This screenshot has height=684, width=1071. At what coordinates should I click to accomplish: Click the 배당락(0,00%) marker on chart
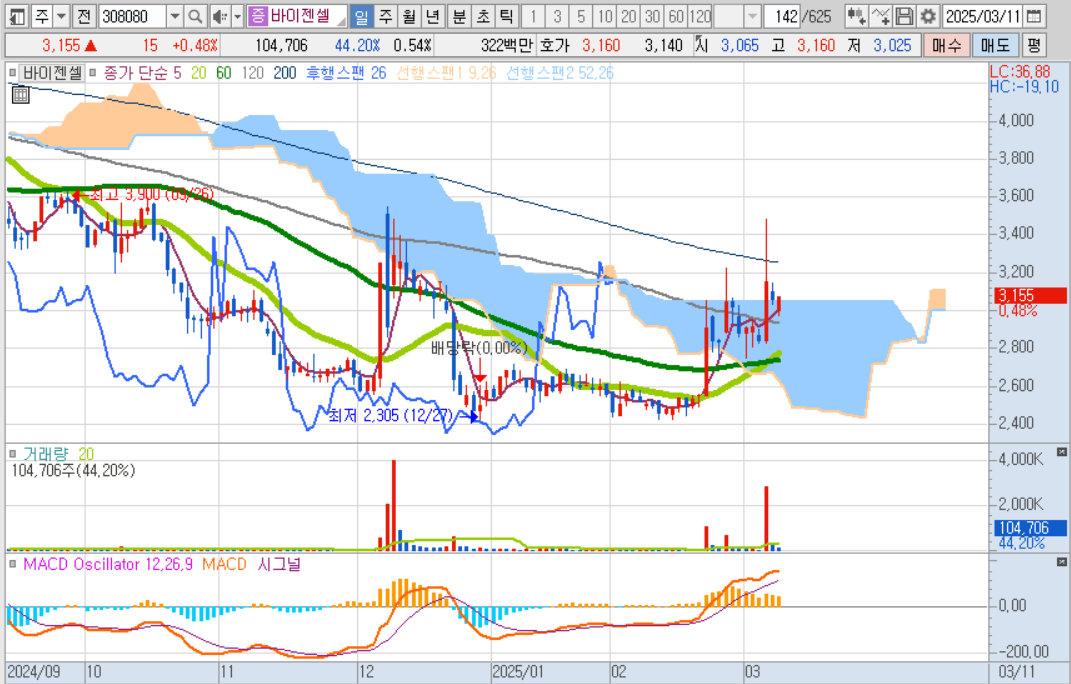click(x=479, y=348)
